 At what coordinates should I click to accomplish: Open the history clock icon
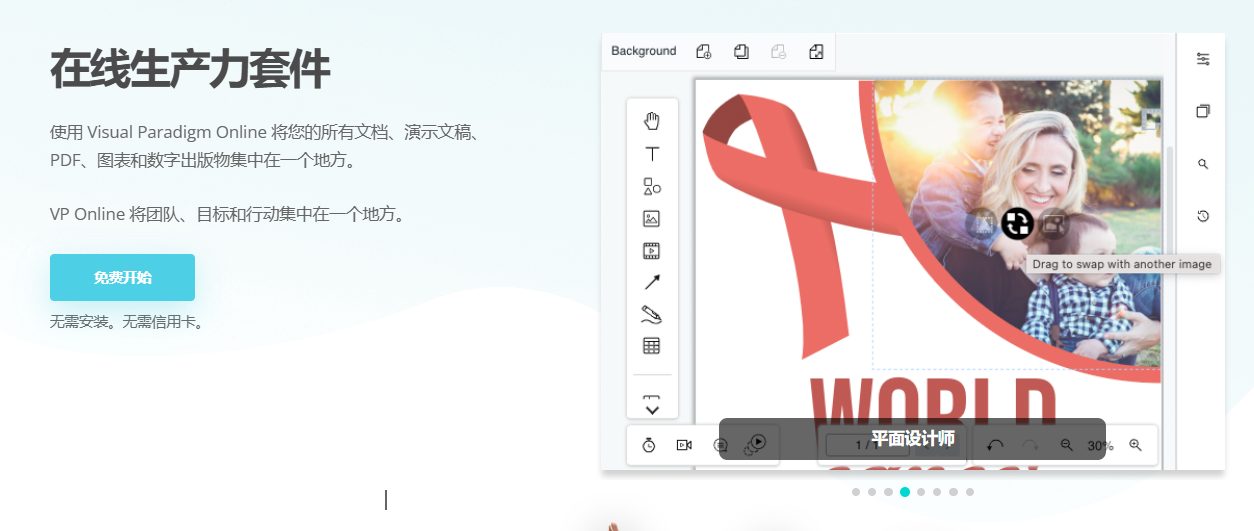click(1203, 216)
